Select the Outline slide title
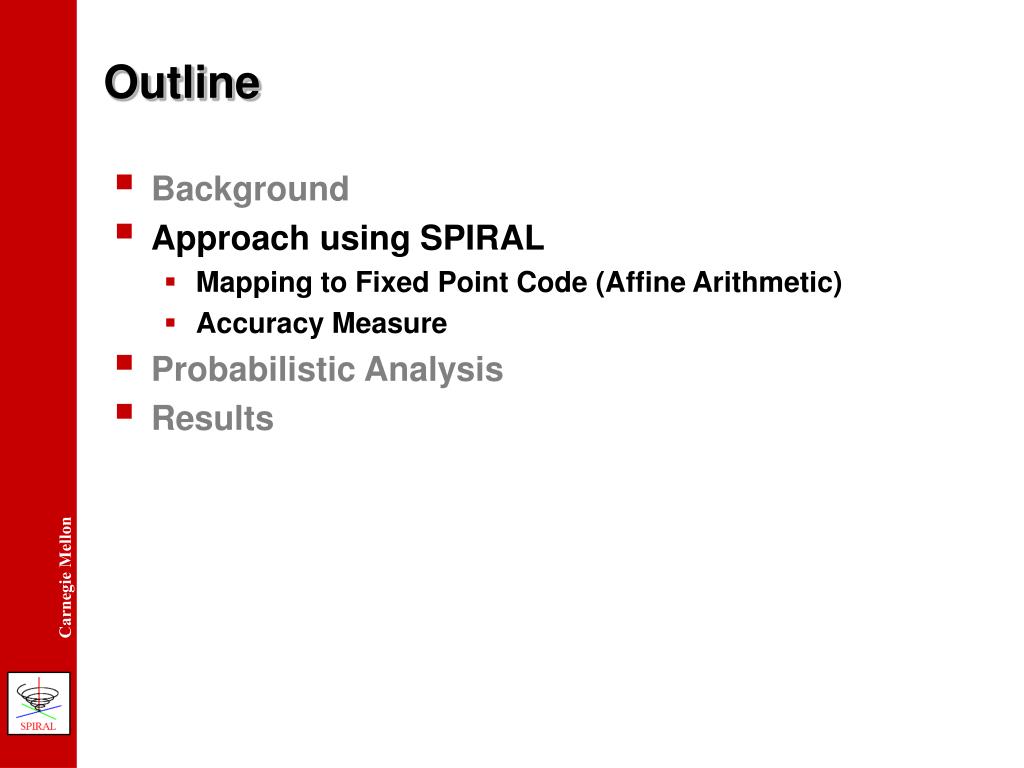The height and width of the screenshot is (768, 1024). pyautogui.click(x=182, y=83)
